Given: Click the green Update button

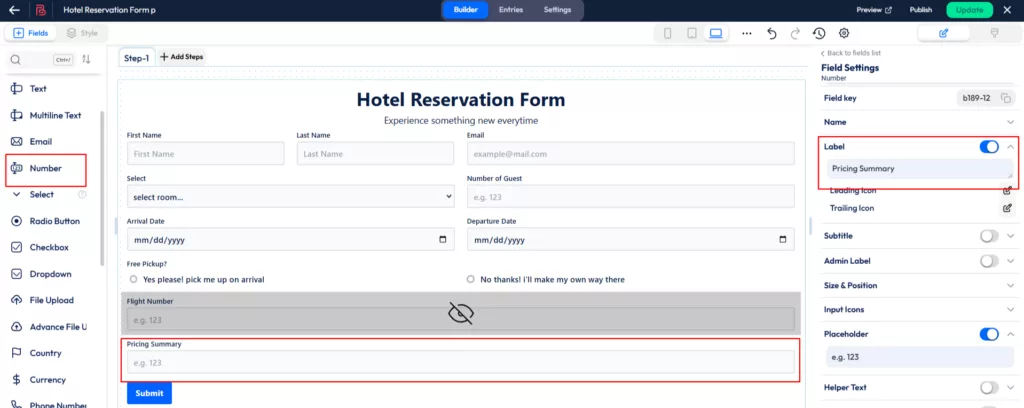Looking at the screenshot, I should point(969,9).
